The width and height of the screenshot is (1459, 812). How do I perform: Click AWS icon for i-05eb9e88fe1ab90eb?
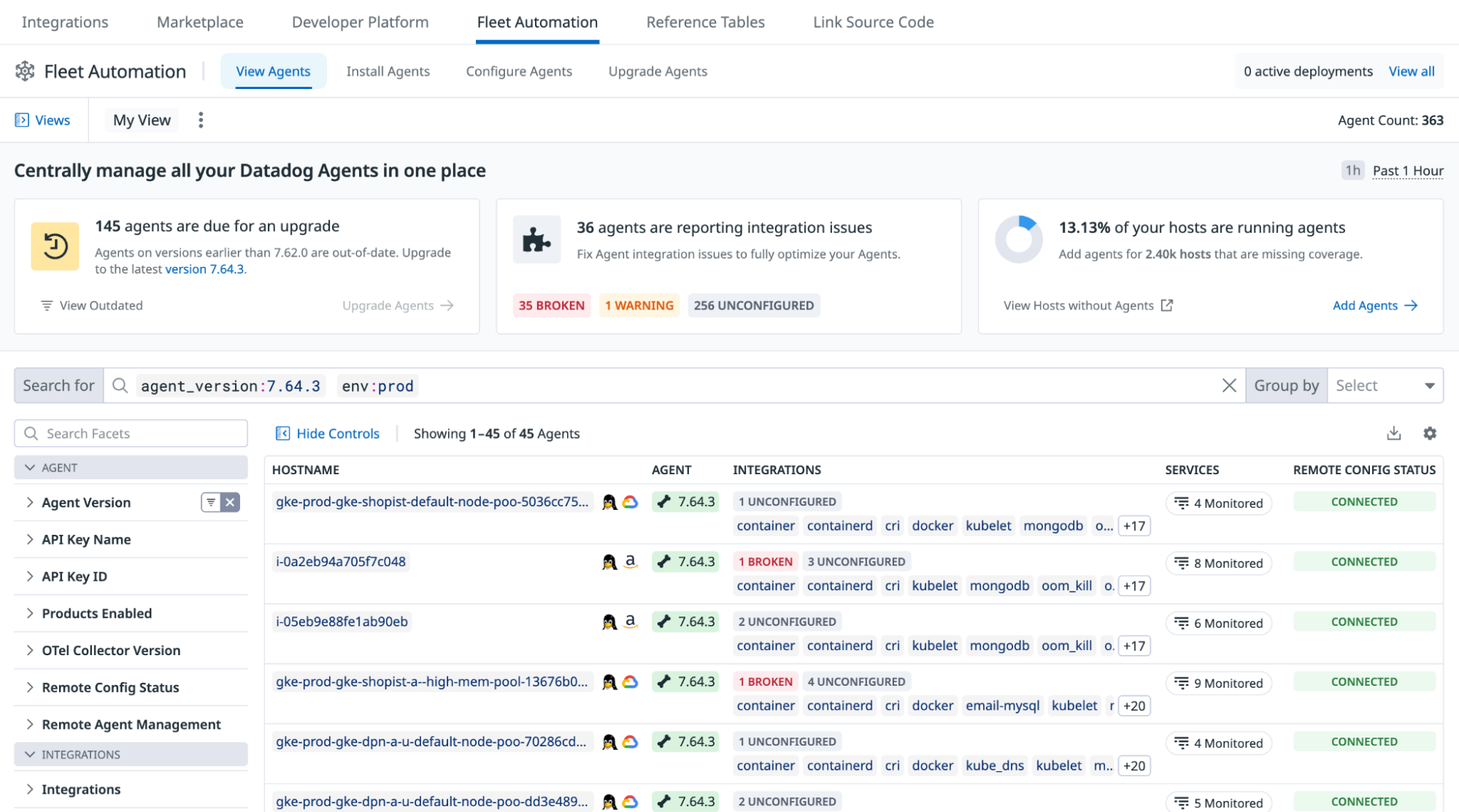(631, 622)
